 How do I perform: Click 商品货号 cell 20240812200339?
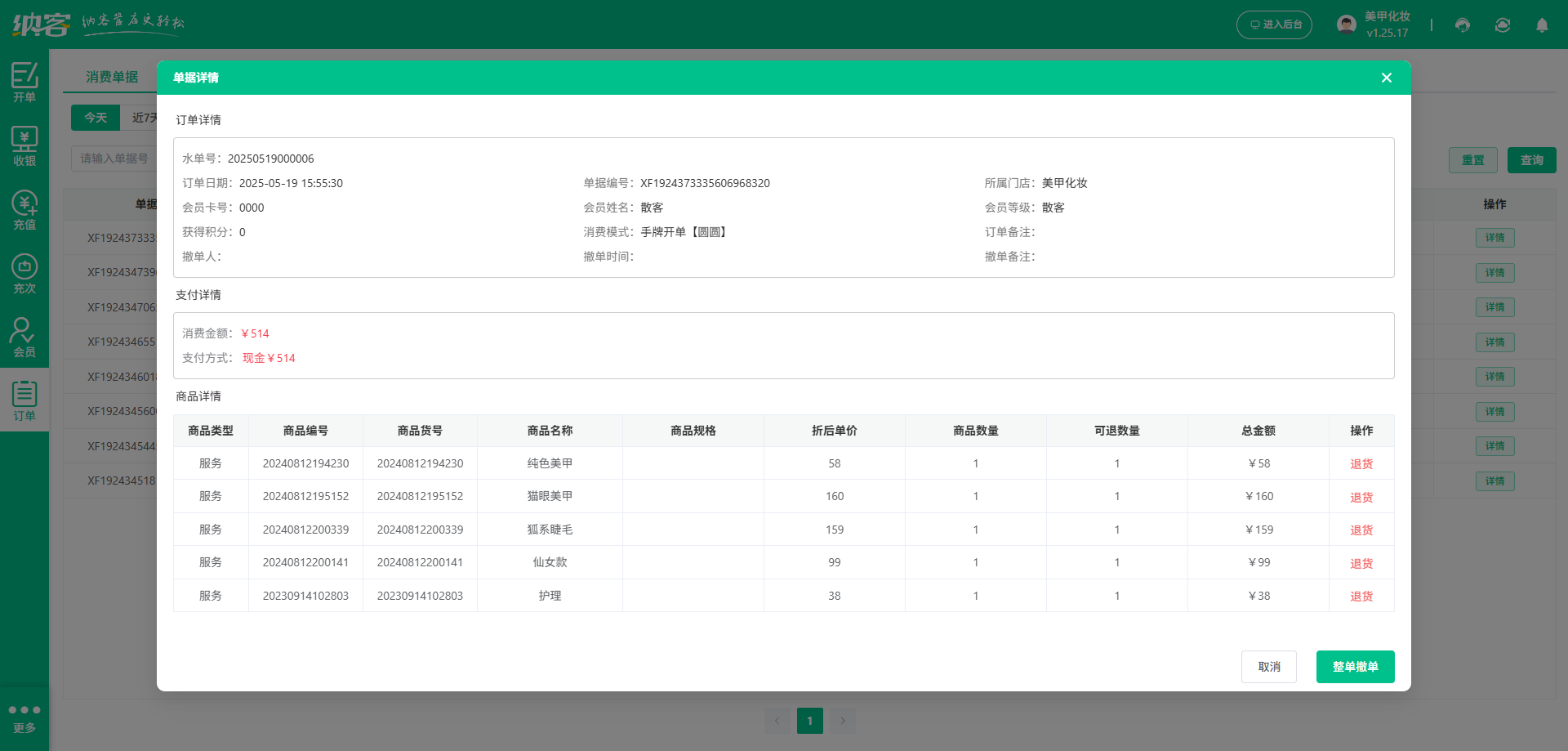pos(420,530)
